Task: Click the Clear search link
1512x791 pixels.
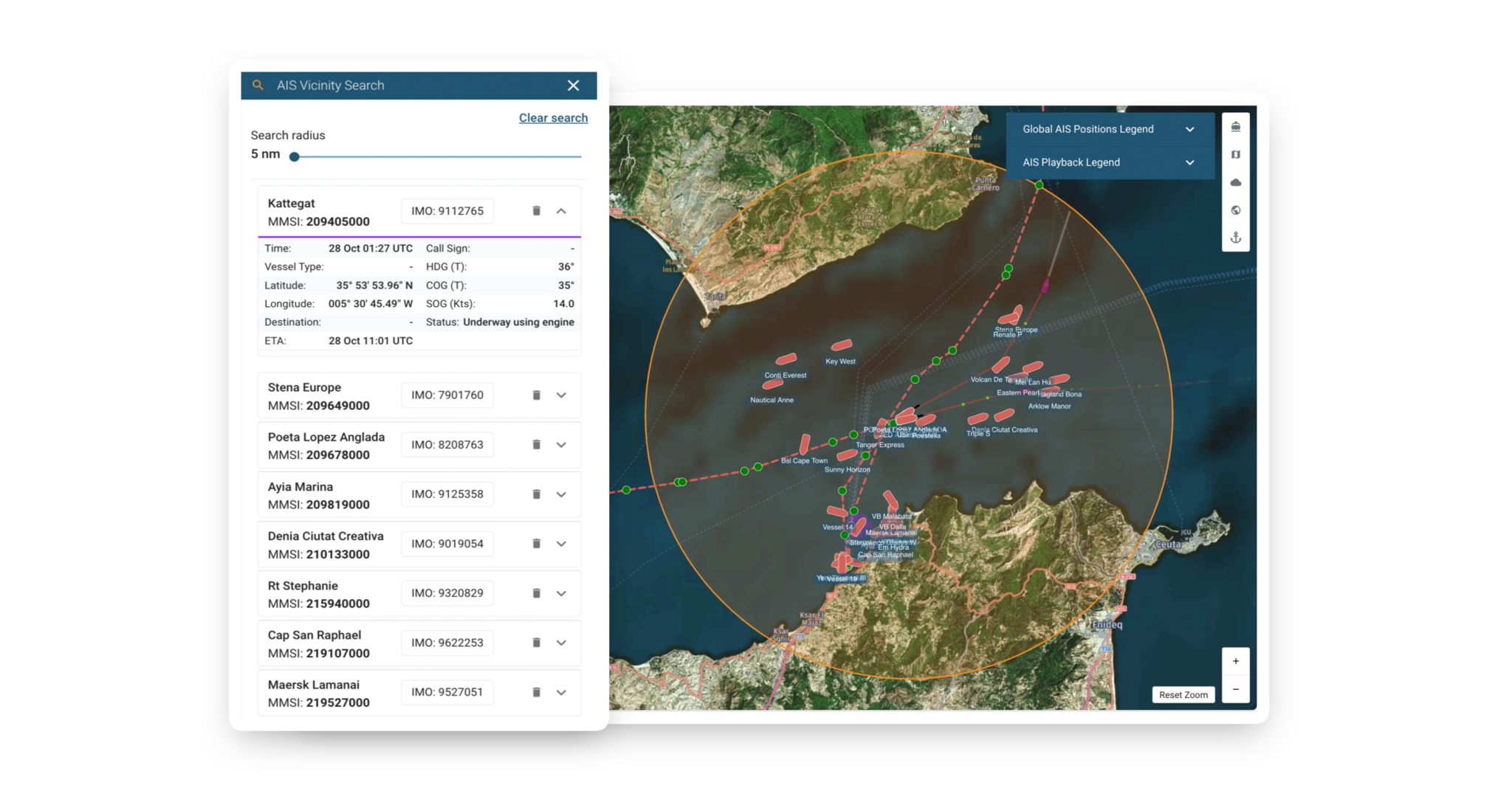Action: coord(553,117)
